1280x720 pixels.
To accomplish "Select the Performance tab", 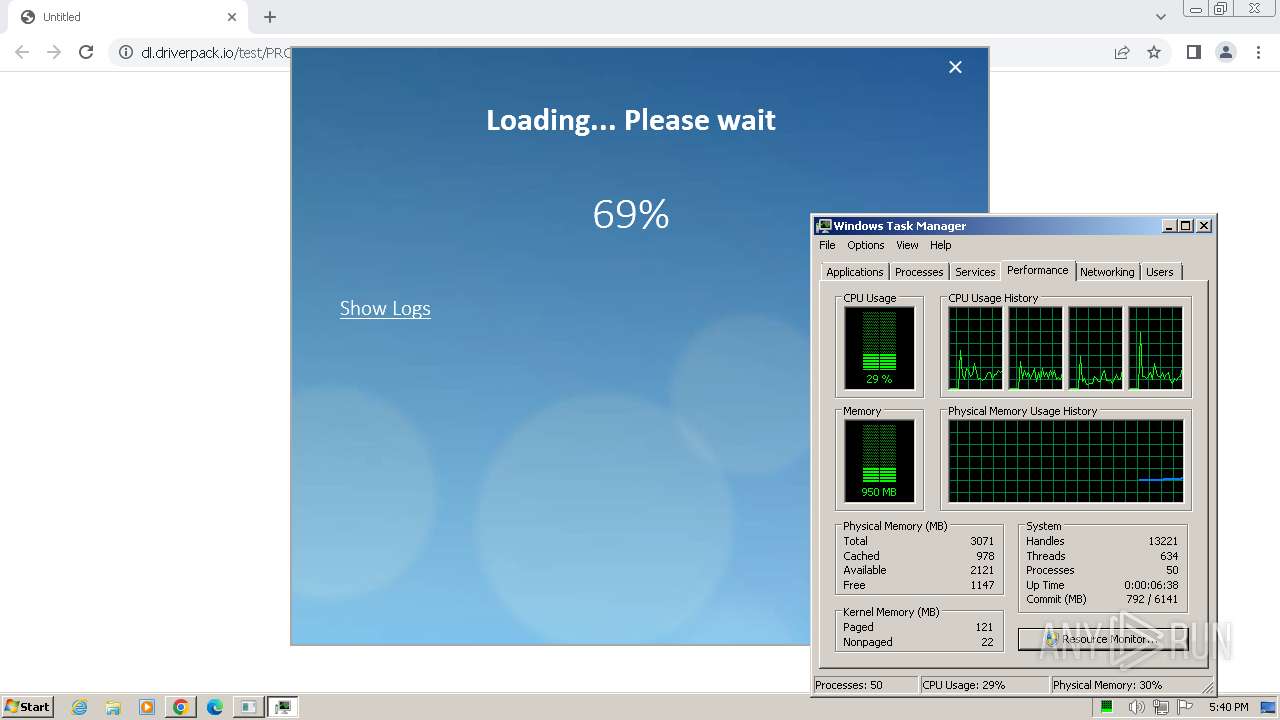I will tap(1038, 270).
